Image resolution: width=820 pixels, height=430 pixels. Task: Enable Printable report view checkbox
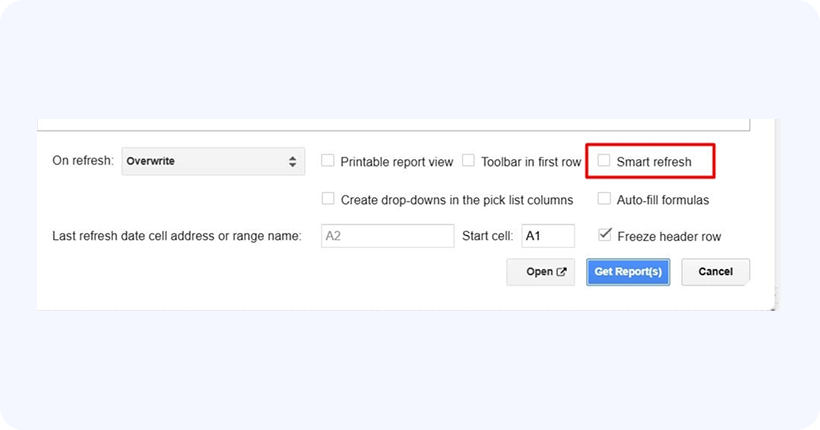(328, 160)
